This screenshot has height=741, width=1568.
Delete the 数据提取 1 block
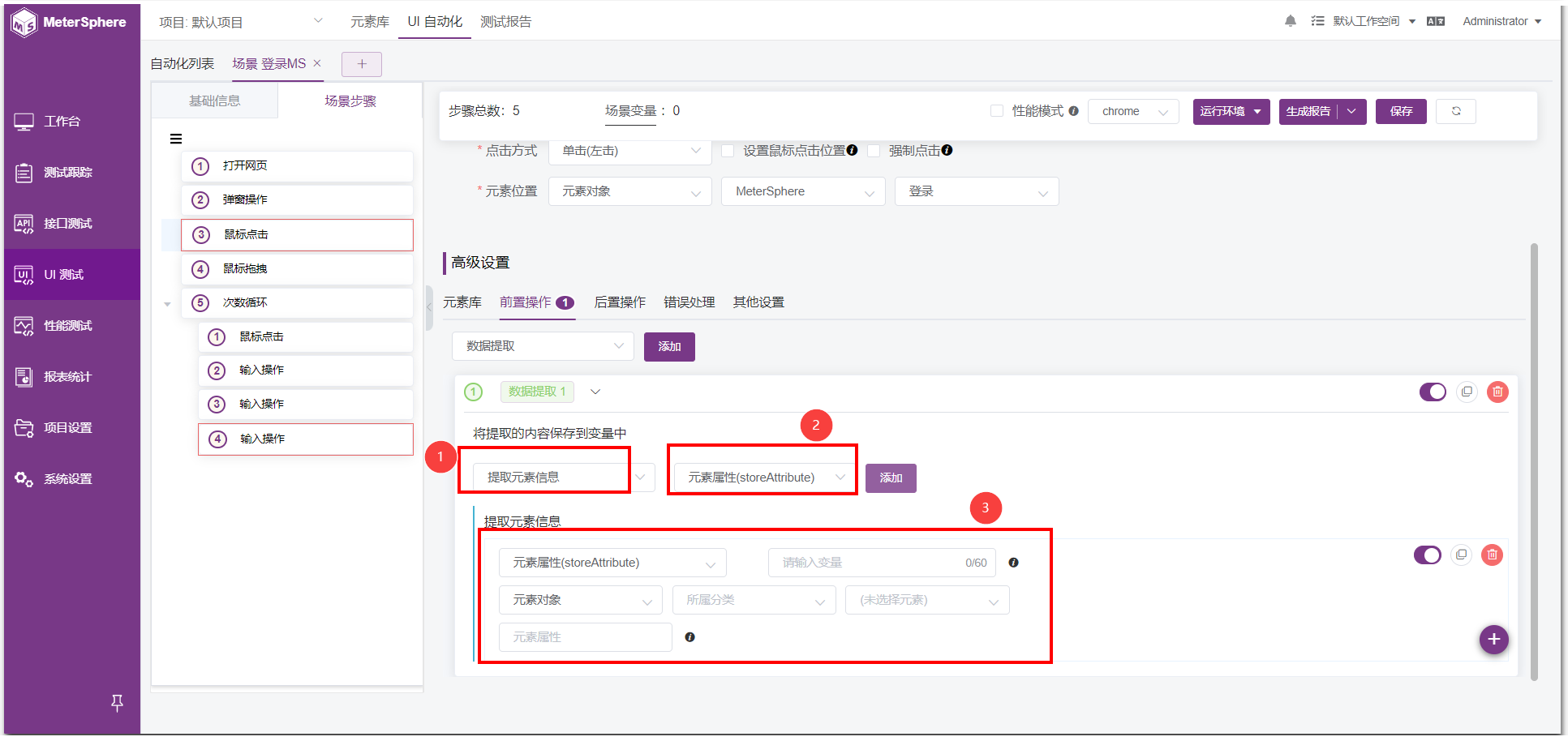[1497, 392]
